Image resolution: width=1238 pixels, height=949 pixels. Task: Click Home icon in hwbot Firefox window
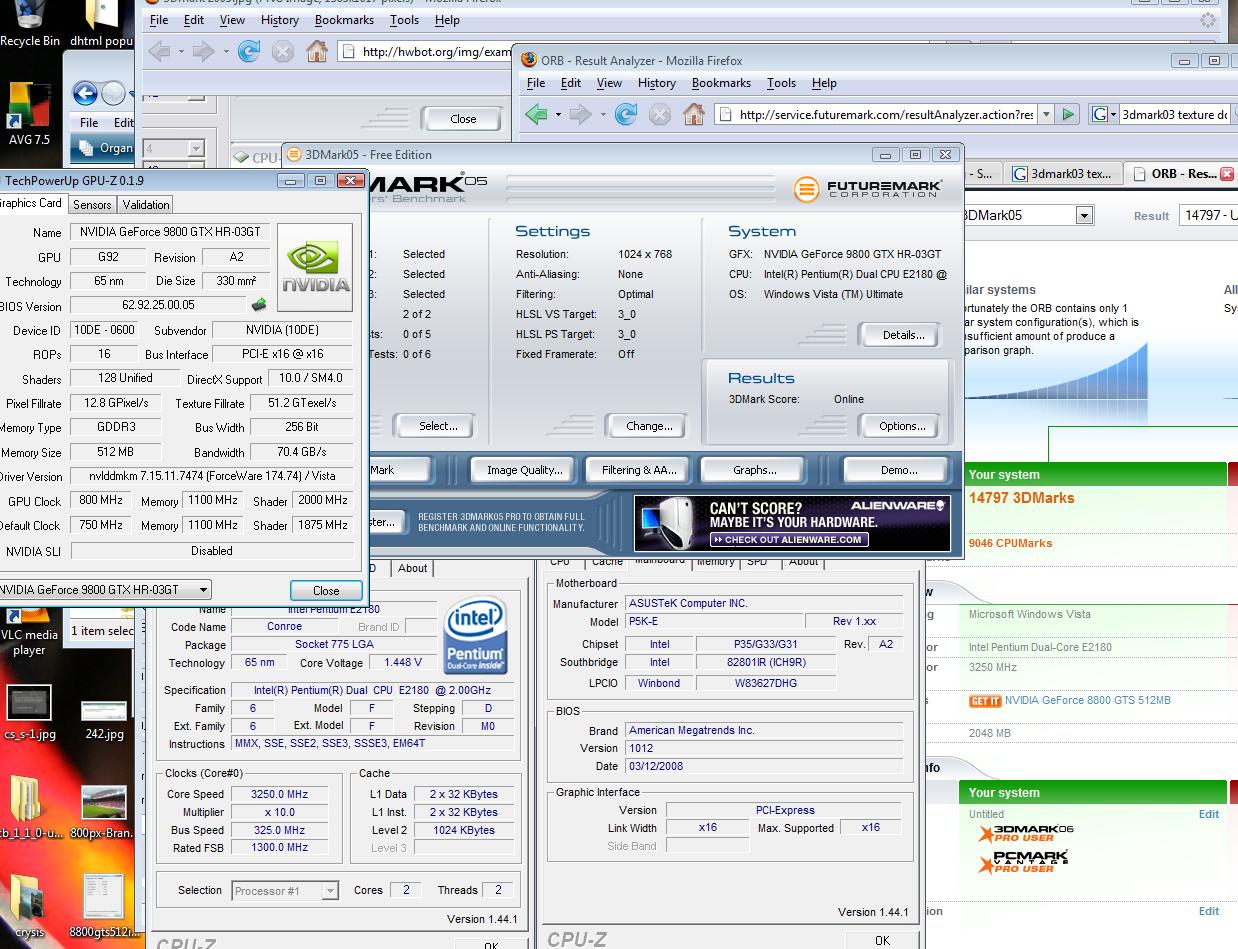(316, 51)
